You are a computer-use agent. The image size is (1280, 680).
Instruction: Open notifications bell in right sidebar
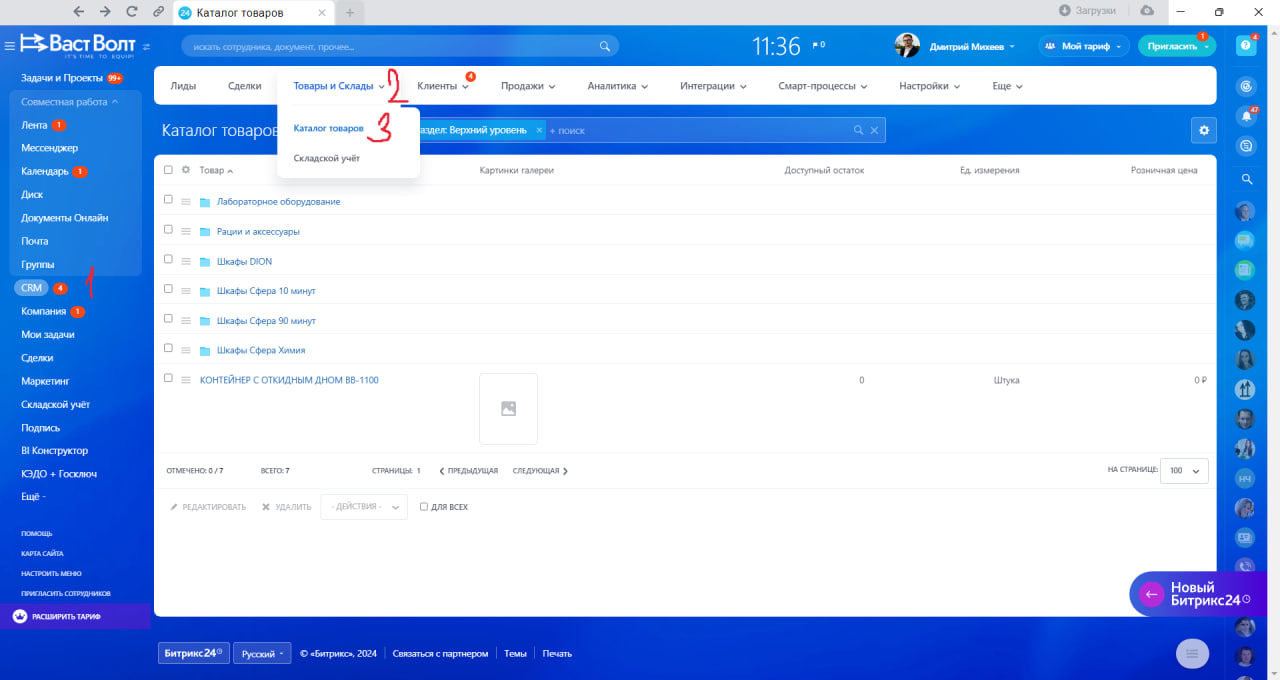pos(1246,116)
